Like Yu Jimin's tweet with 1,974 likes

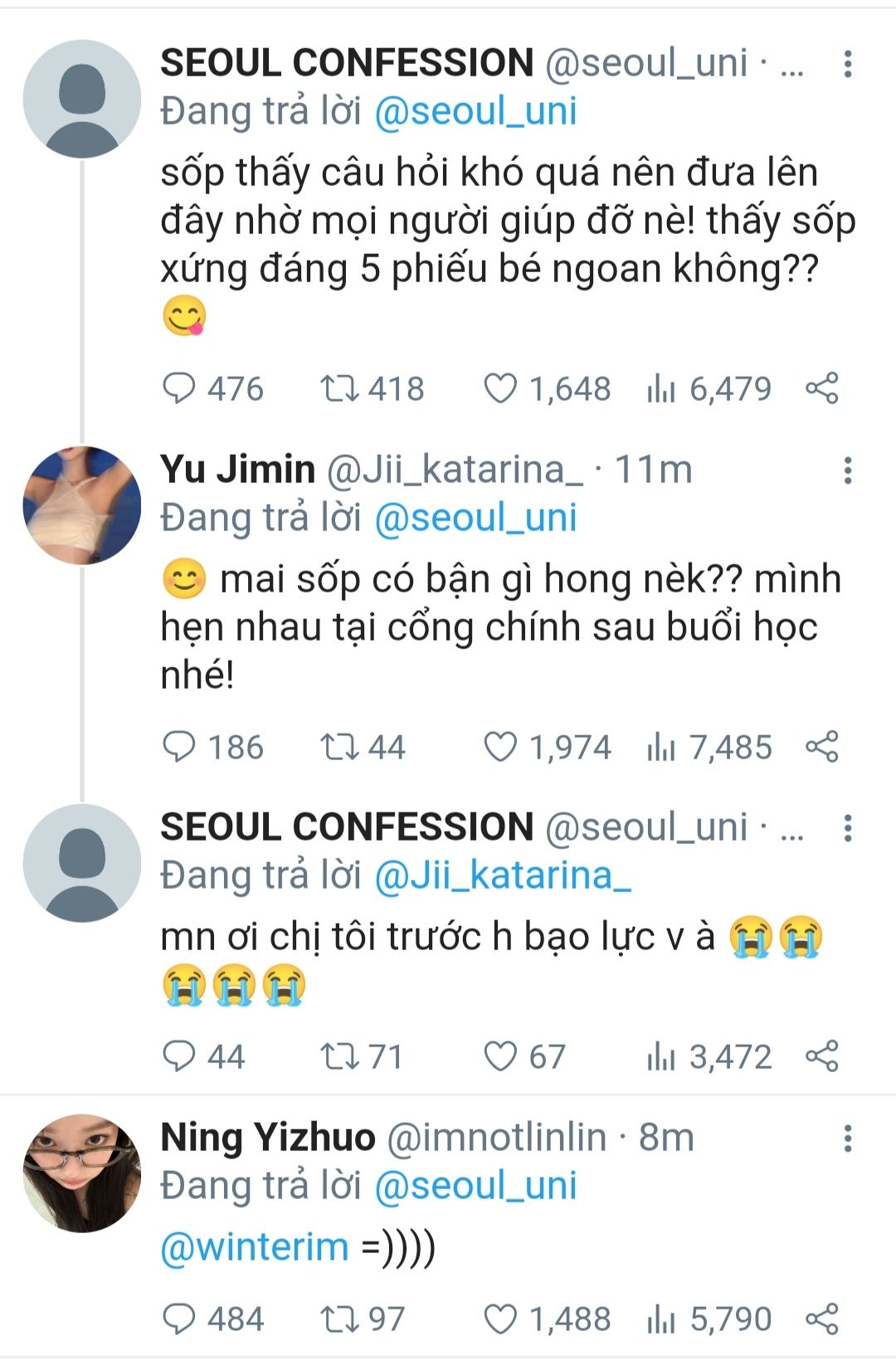[500, 747]
